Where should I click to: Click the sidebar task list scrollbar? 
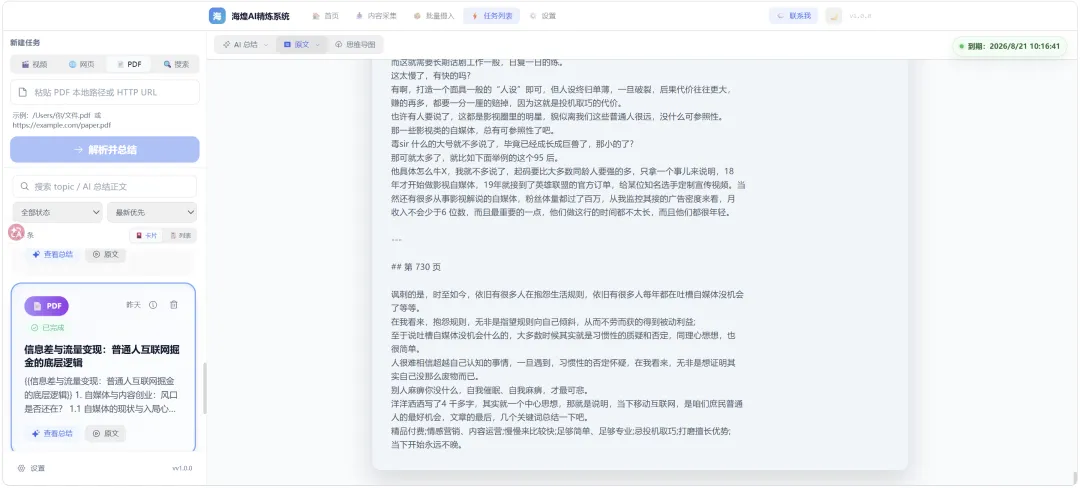pyautogui.click(x=205, y=389)
